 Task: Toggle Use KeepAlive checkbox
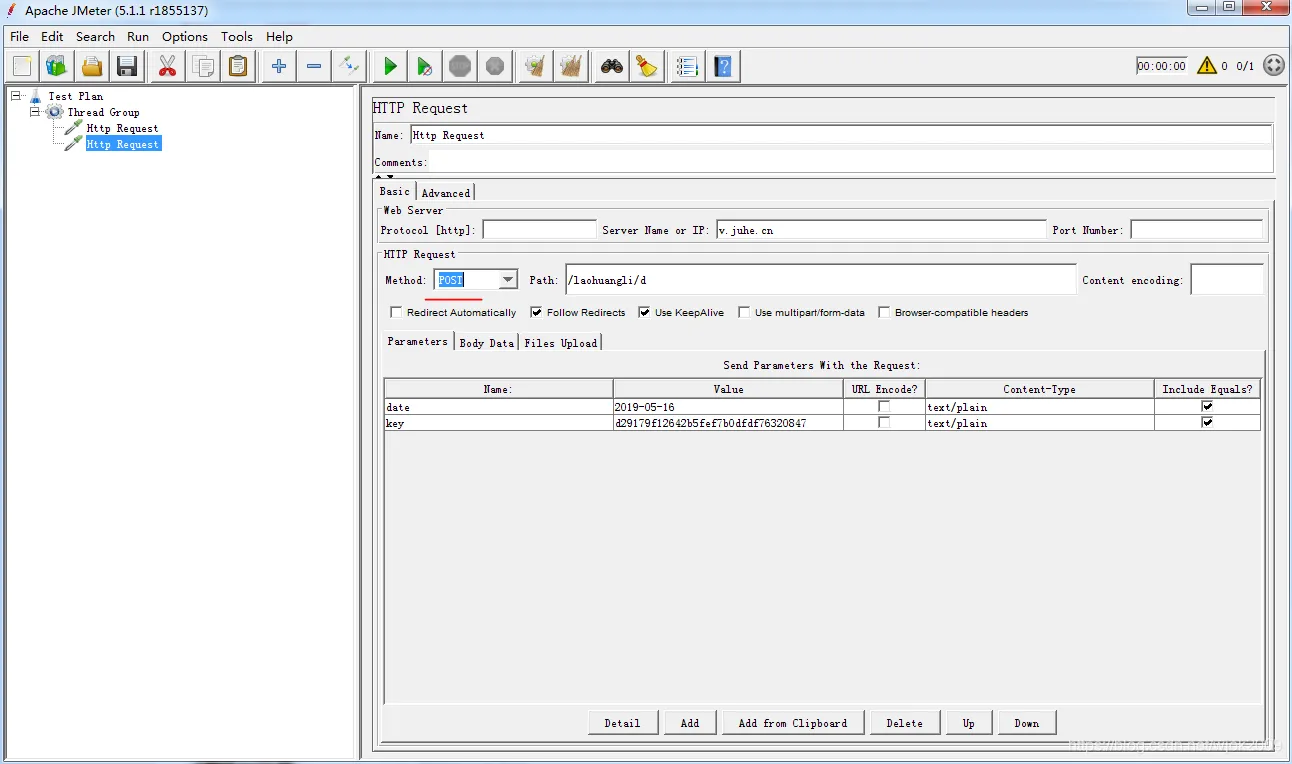click(x=644, y=312)
